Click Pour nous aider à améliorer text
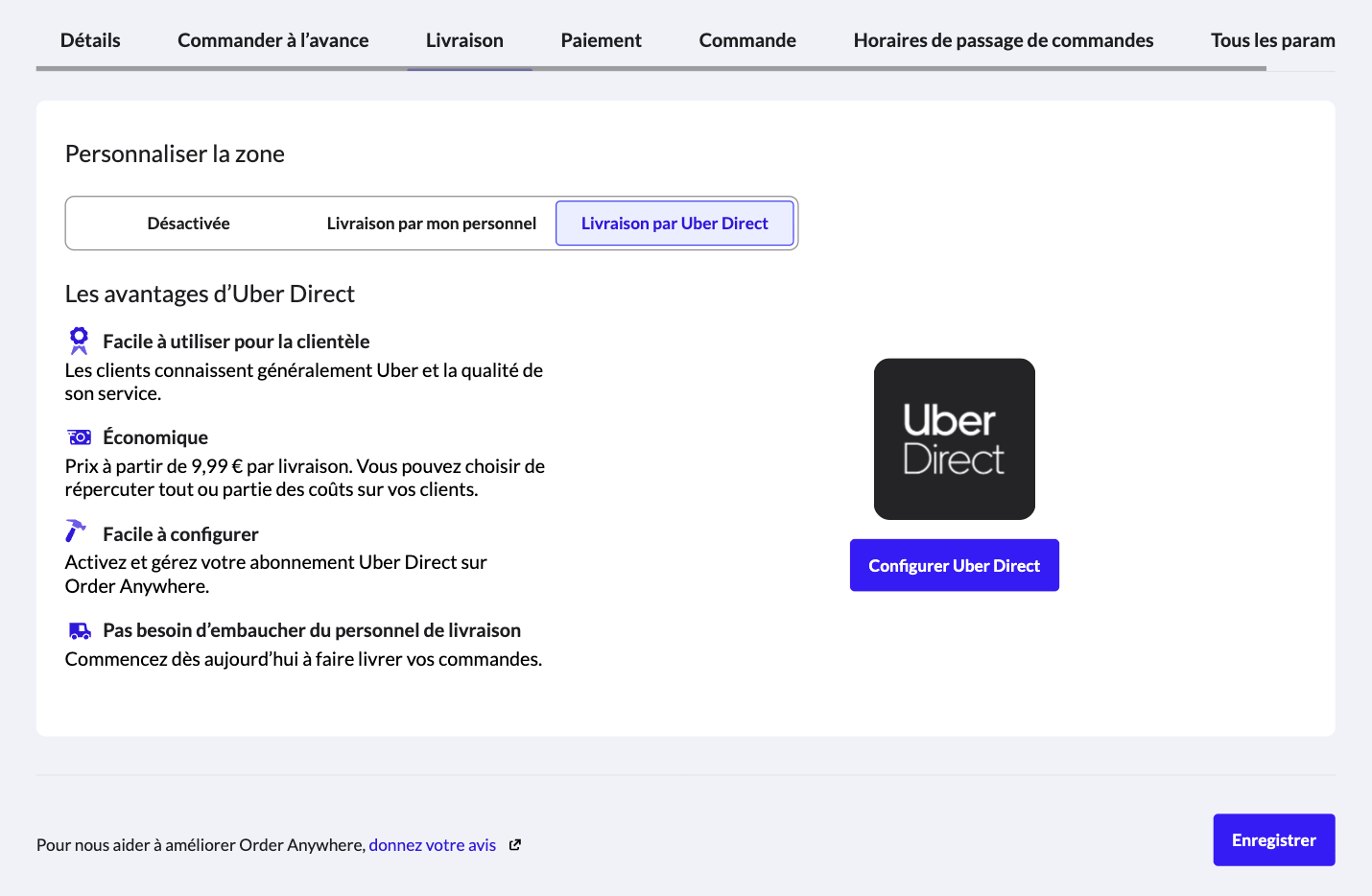This screenshot has height=896, width=1372. click(x=201, y=845)
